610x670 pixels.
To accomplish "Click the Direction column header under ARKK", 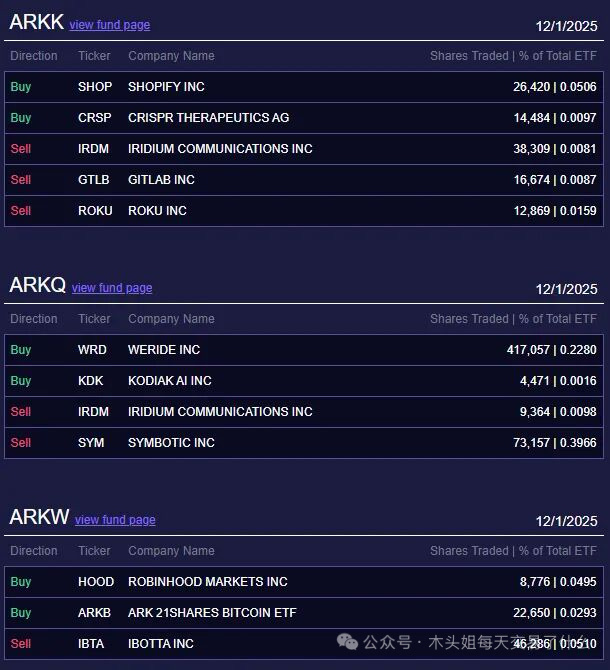I will [x=34, y=56].
